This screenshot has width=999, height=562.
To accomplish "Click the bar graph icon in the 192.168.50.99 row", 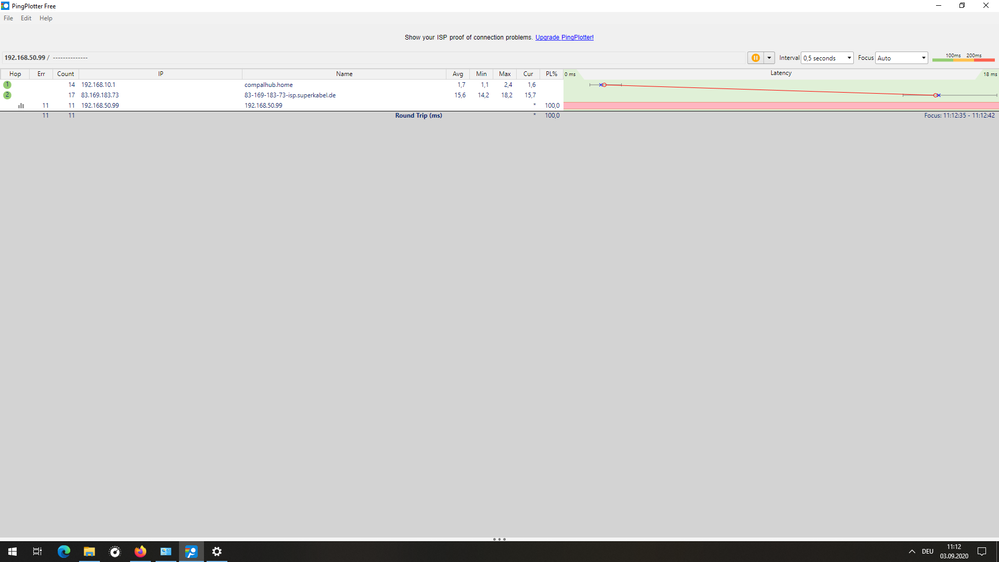I will point(21,106).
